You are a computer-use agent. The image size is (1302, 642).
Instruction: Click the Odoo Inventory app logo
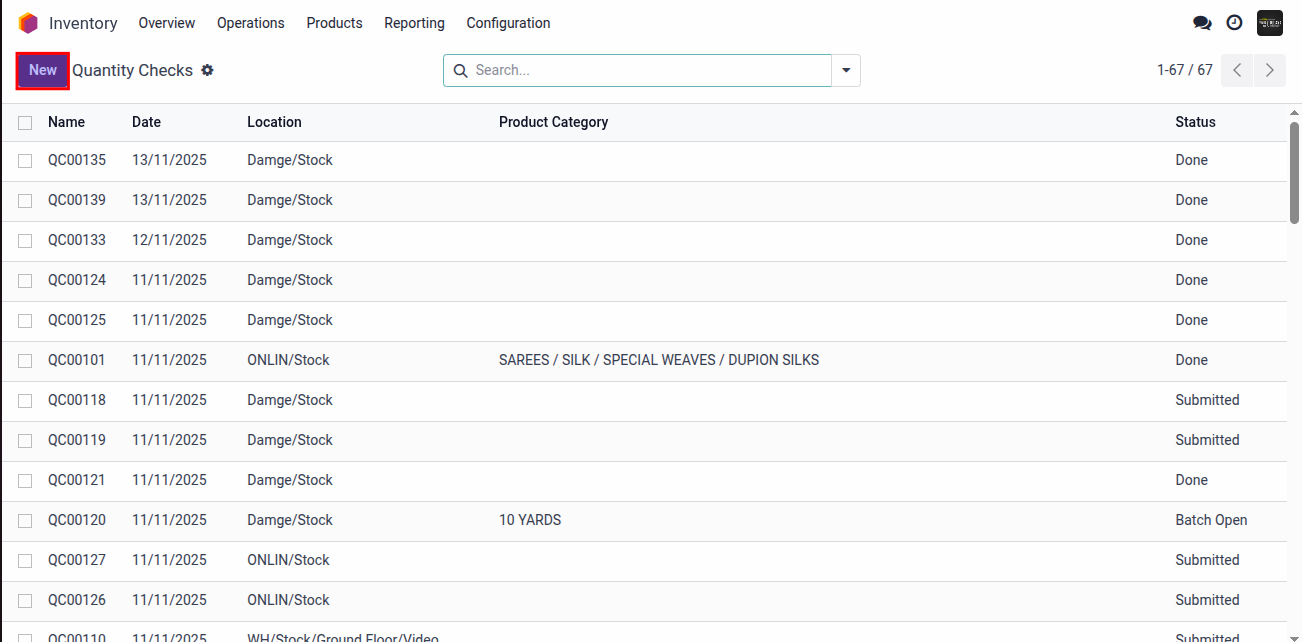pos(28,23)
